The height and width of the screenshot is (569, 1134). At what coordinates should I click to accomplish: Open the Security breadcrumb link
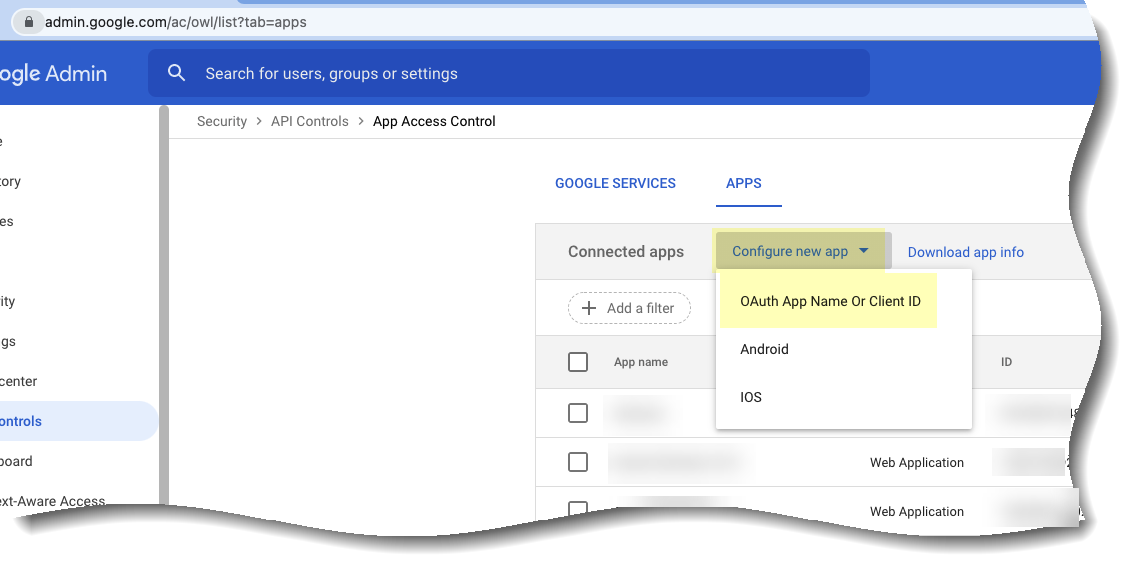[222, 121]
